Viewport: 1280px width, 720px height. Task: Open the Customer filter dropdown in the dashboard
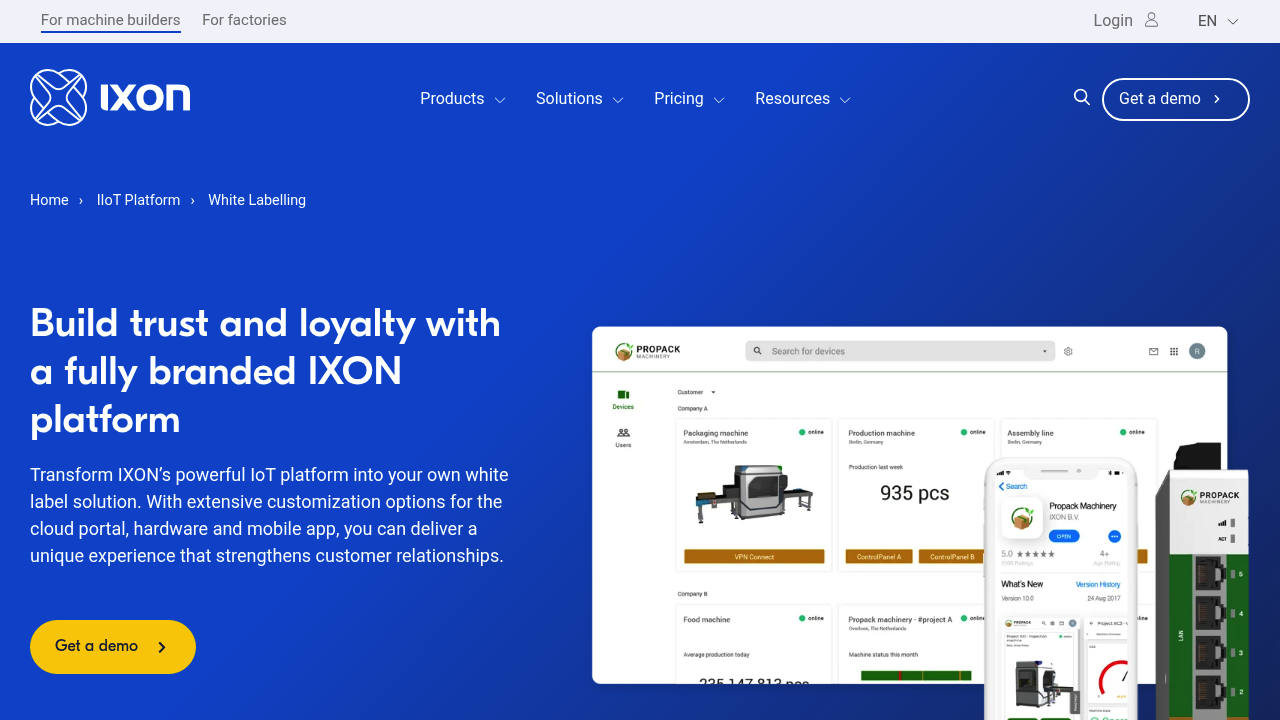point(697,393)
